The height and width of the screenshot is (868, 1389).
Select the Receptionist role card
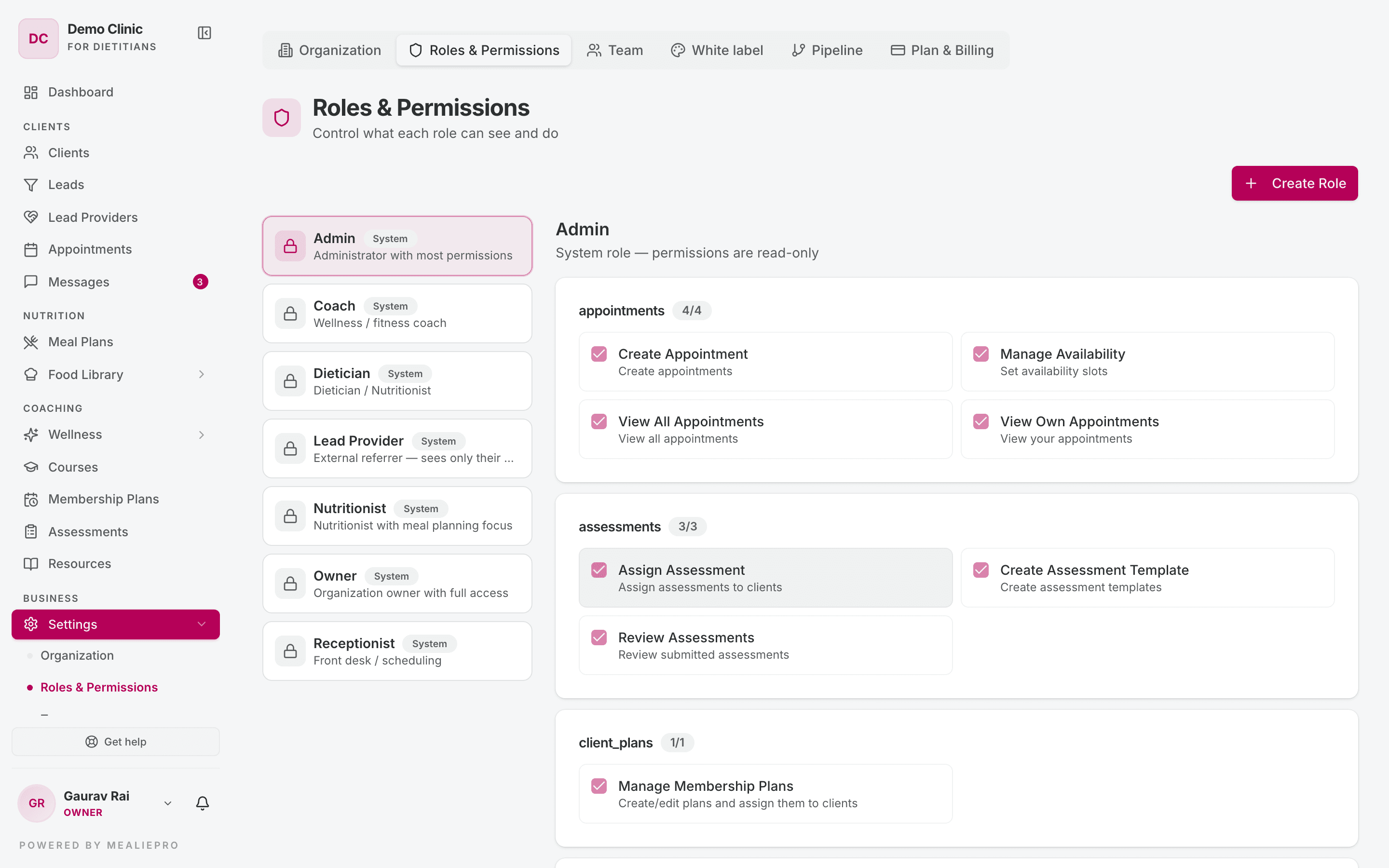tap(397, 651)
